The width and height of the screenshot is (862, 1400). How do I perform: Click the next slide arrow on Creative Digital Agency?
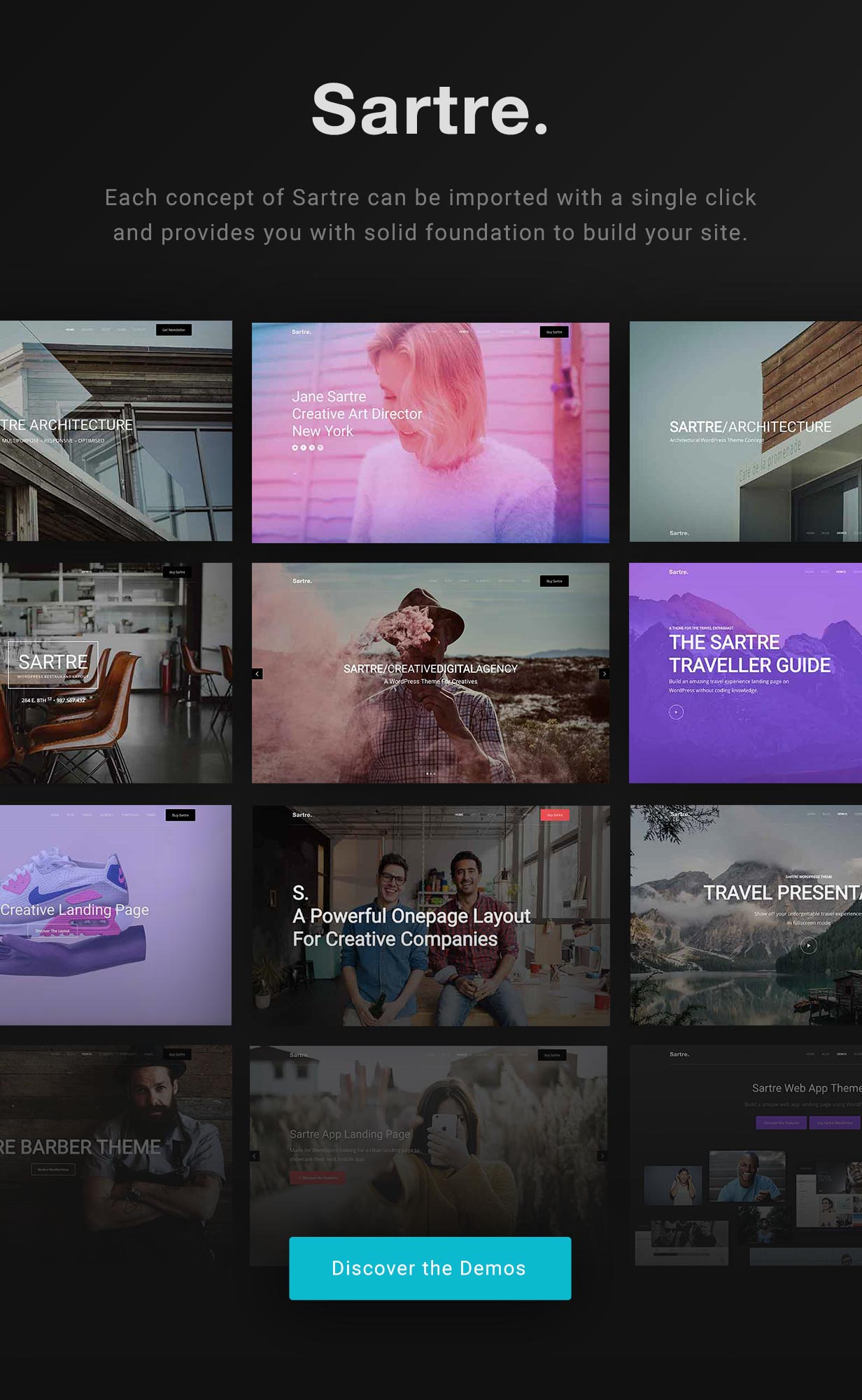click(x=604, y=673)
